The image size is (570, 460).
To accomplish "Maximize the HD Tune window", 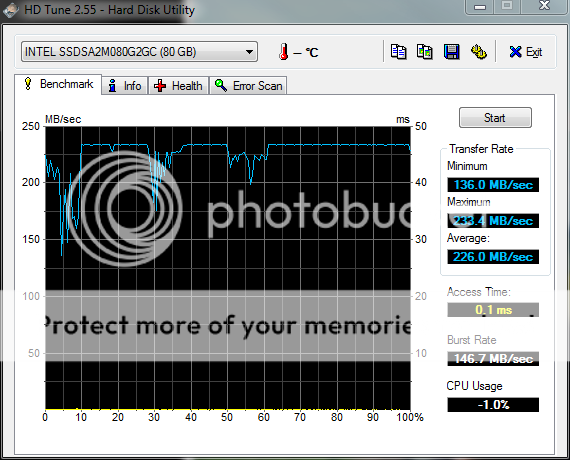I will point(507,6).
